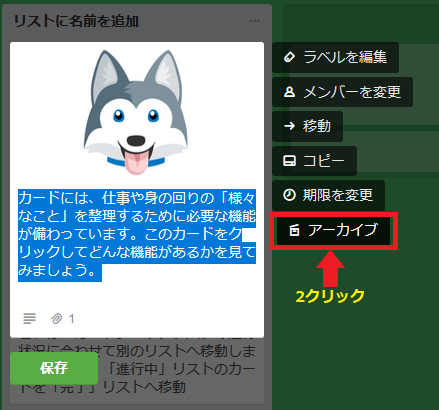Choose メンバーを変更 from quick menu
The image size is (439, 410).
342,92
